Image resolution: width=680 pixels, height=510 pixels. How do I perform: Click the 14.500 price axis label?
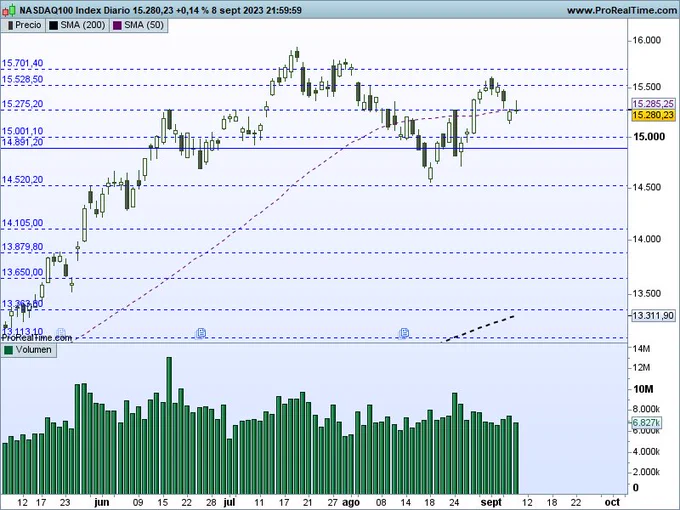coord(647,187)
